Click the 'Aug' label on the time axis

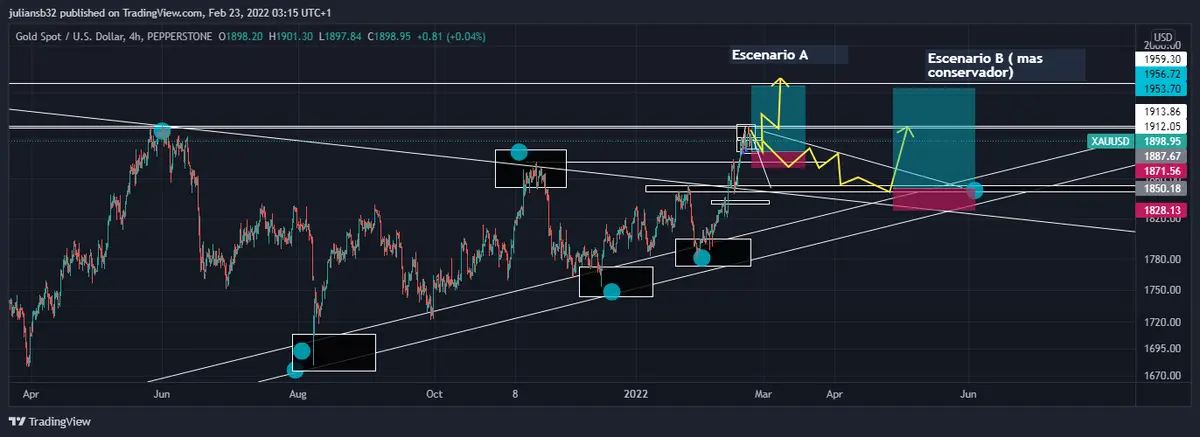(x=297, y=393)
